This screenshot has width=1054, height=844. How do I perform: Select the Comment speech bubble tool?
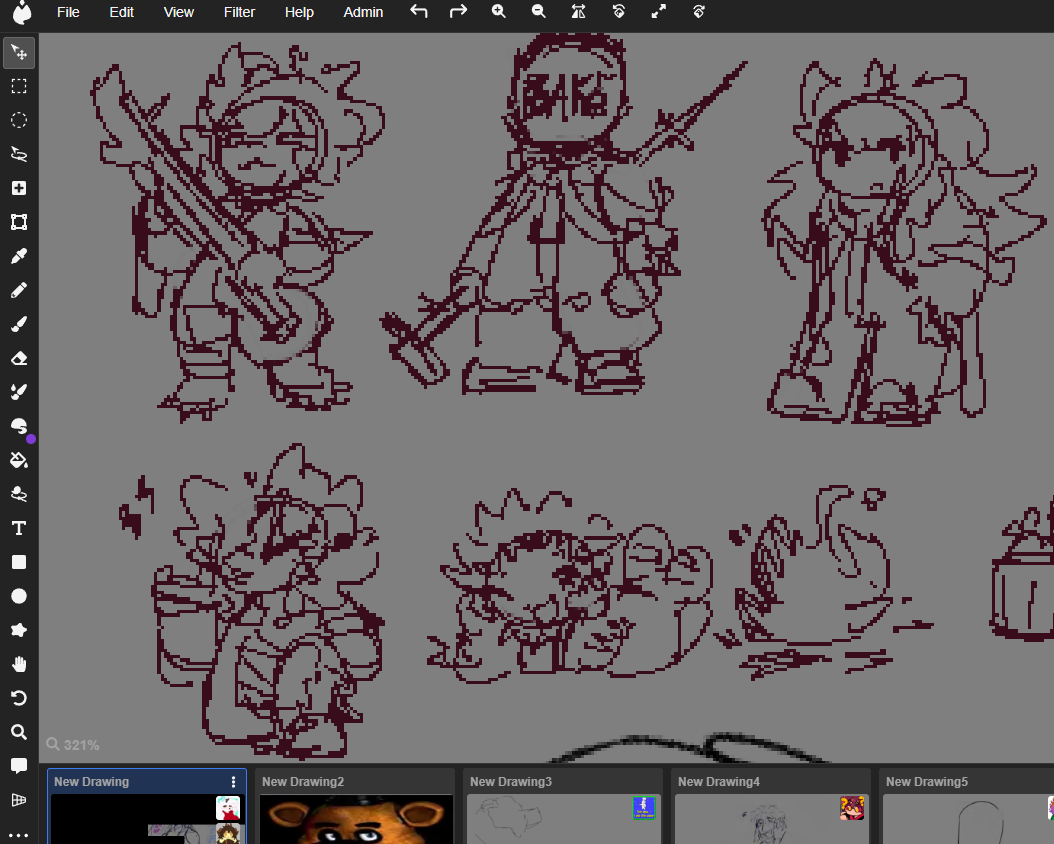[19, 766]
